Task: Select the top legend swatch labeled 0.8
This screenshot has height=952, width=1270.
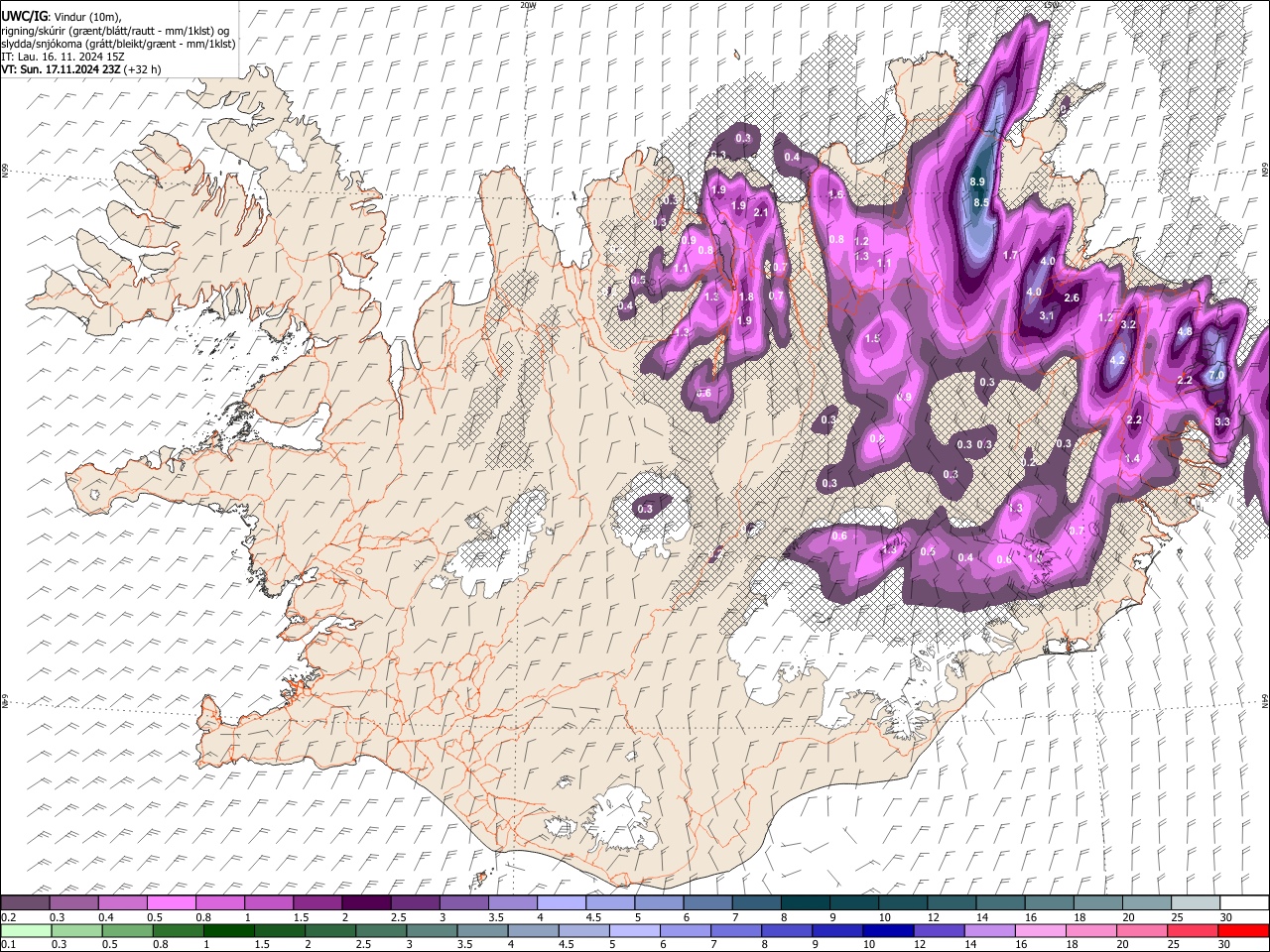Action: point(220,902)
